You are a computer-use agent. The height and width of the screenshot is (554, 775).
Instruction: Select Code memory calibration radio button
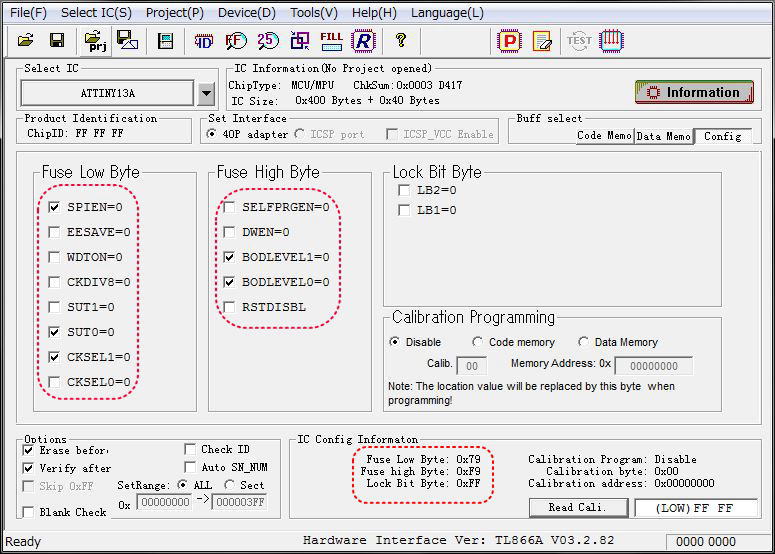[x=478, y=342]
